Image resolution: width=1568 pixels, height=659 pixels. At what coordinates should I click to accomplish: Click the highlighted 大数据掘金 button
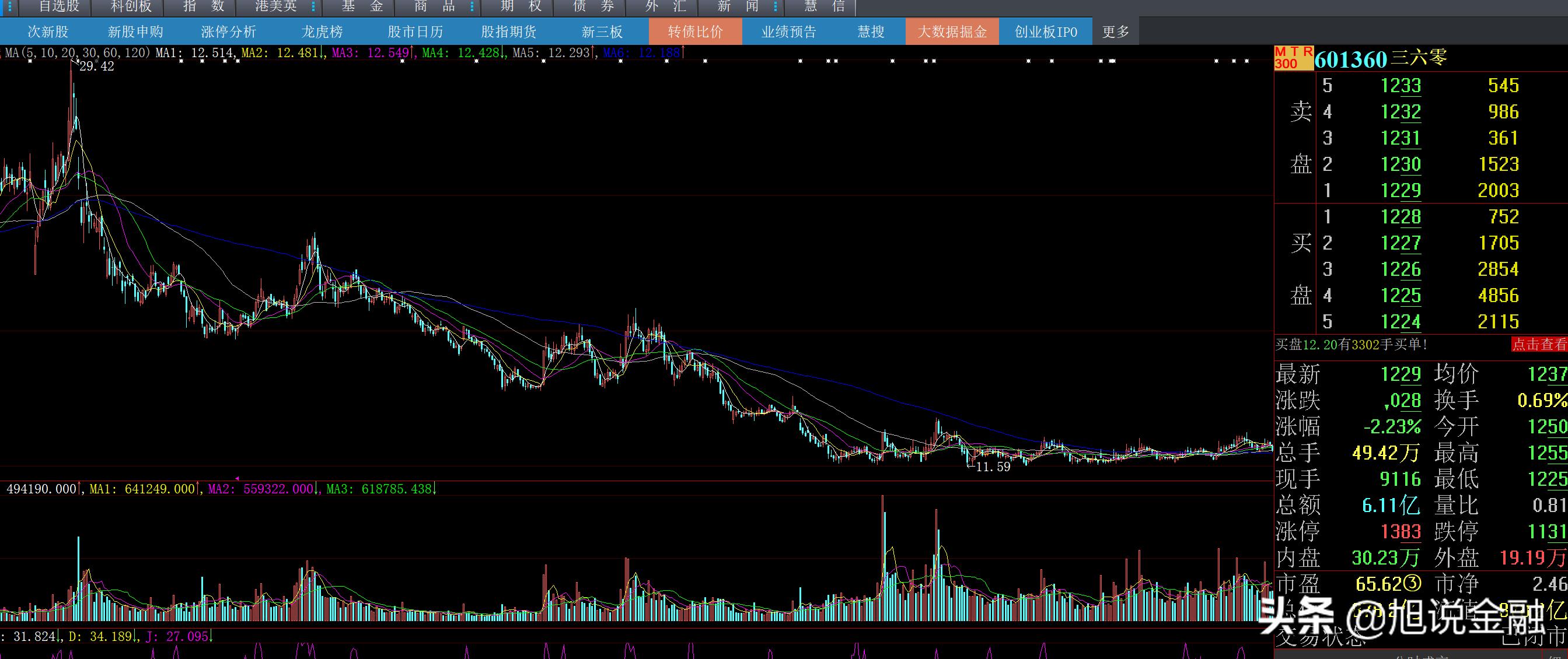(x=952, y=31)
